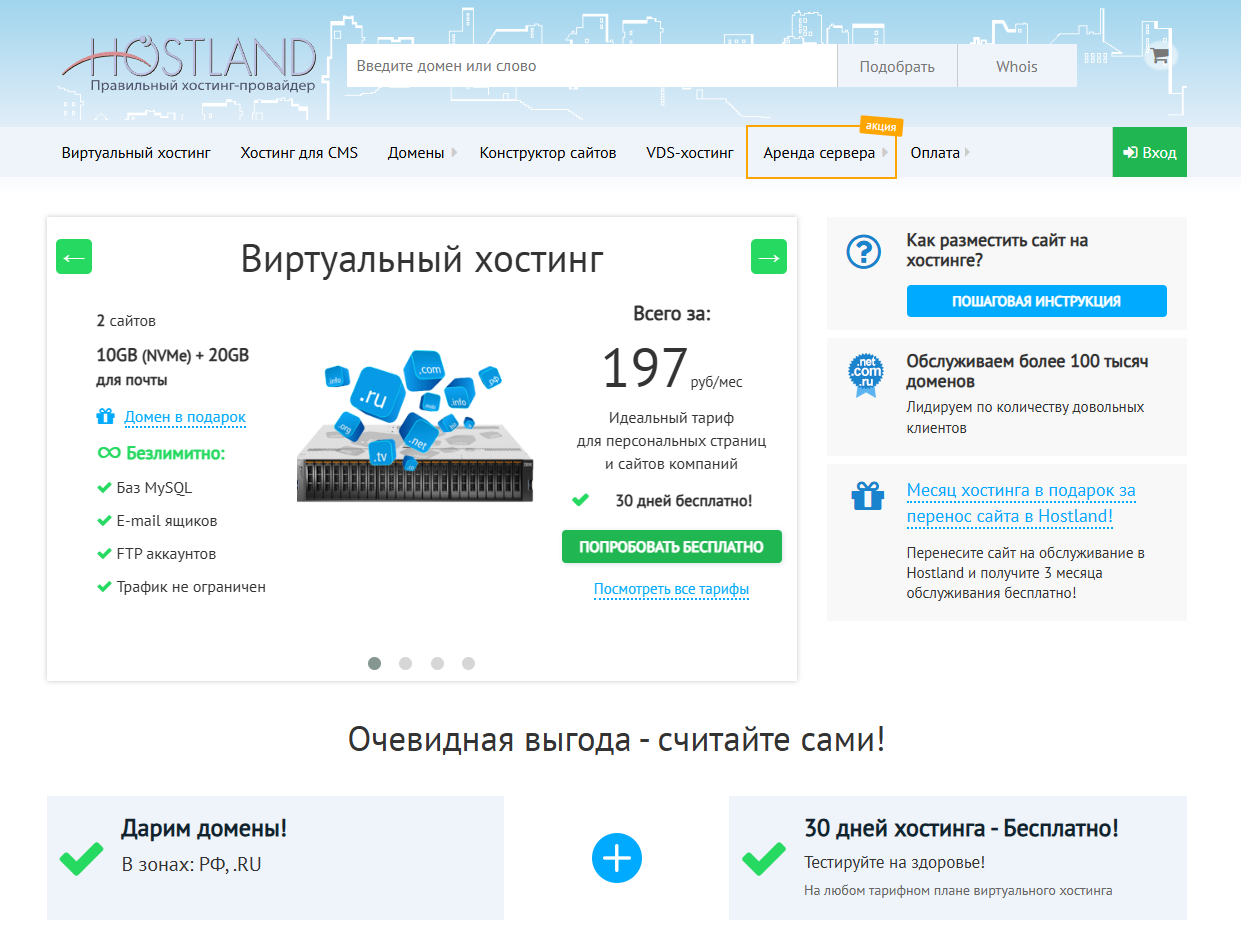Click the Обслуживаем более 100 тысяч доменов heading
This screenshot has width=1241, height=947.
point(1027,371)
